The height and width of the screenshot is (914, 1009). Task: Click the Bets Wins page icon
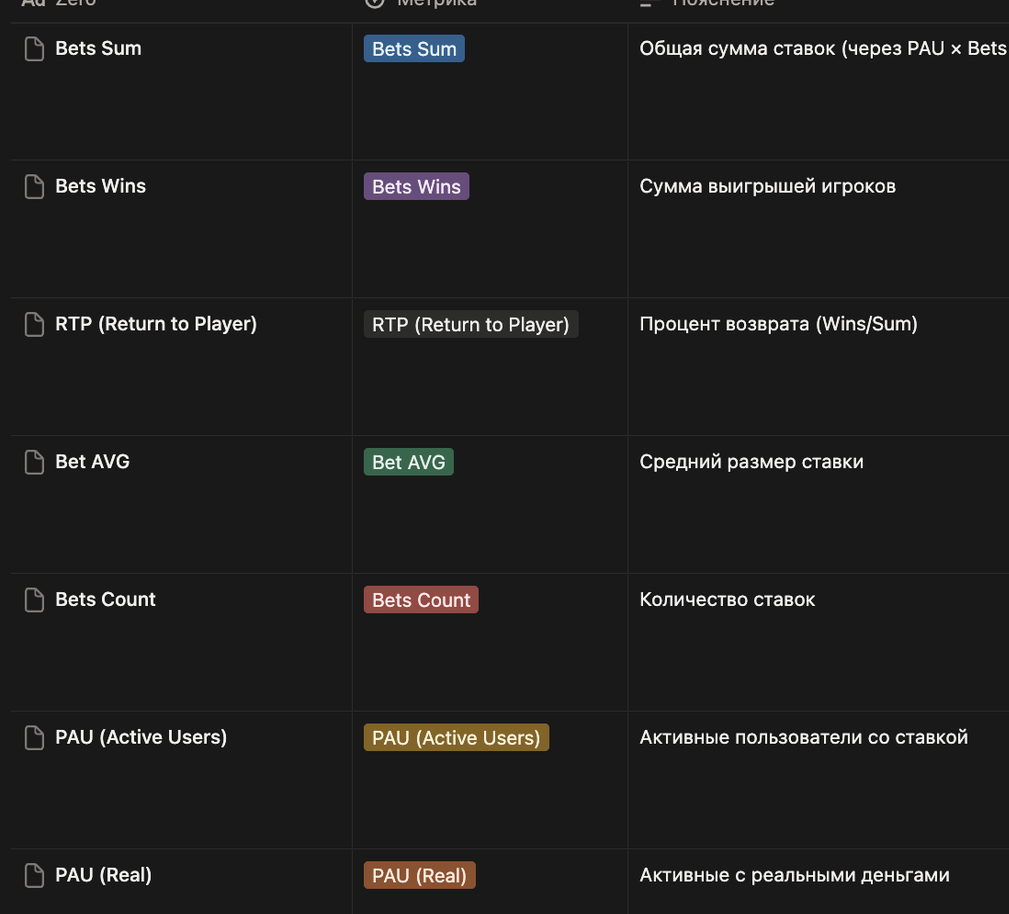(34, 187)
